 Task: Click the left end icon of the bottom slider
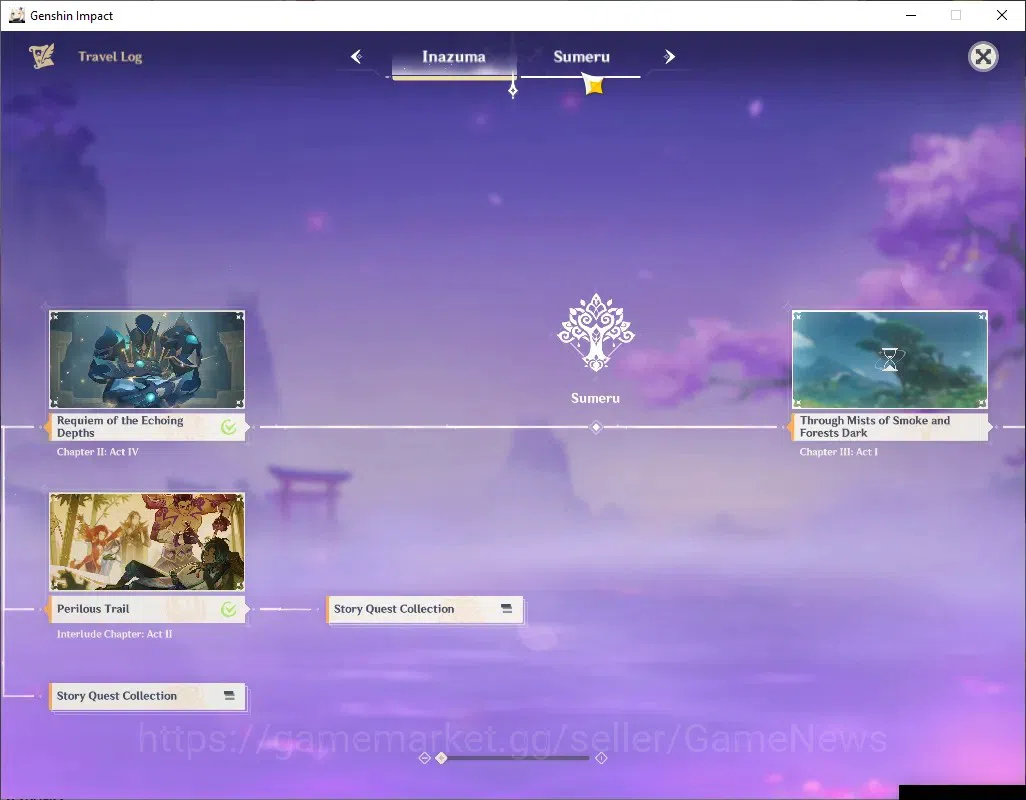click(x=424, y=758)
